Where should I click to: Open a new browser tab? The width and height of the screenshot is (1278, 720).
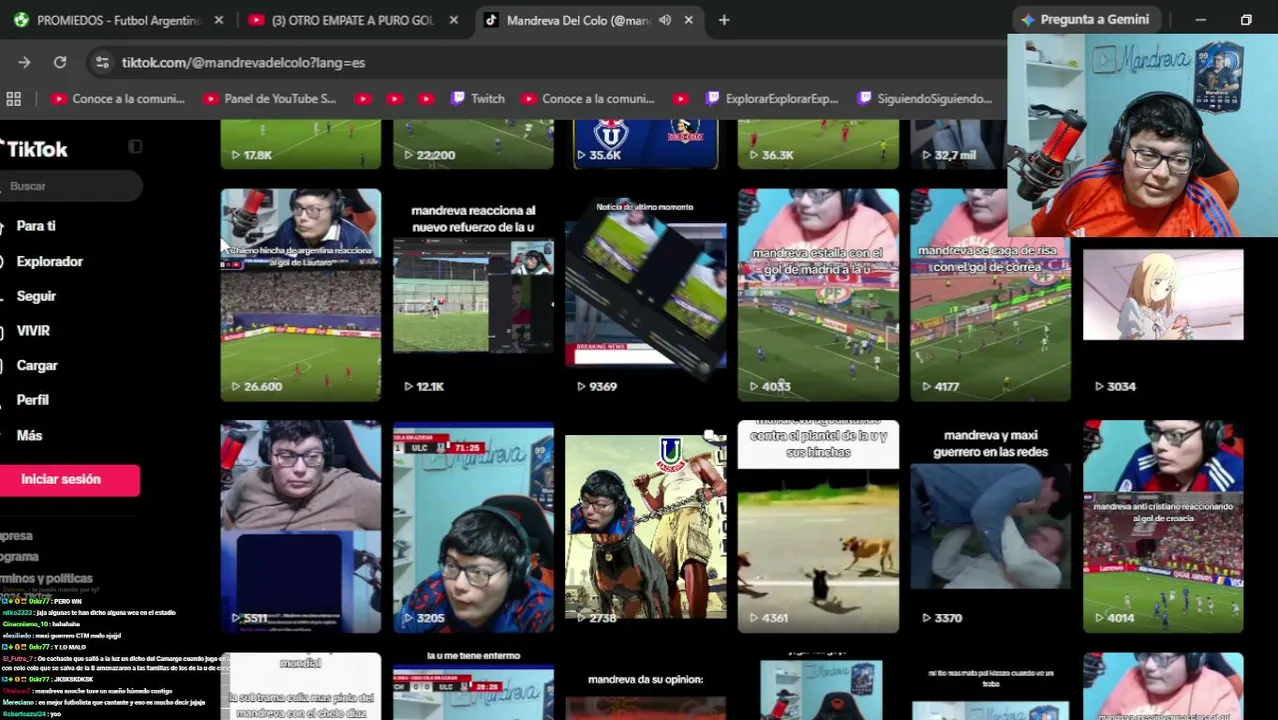724,20
